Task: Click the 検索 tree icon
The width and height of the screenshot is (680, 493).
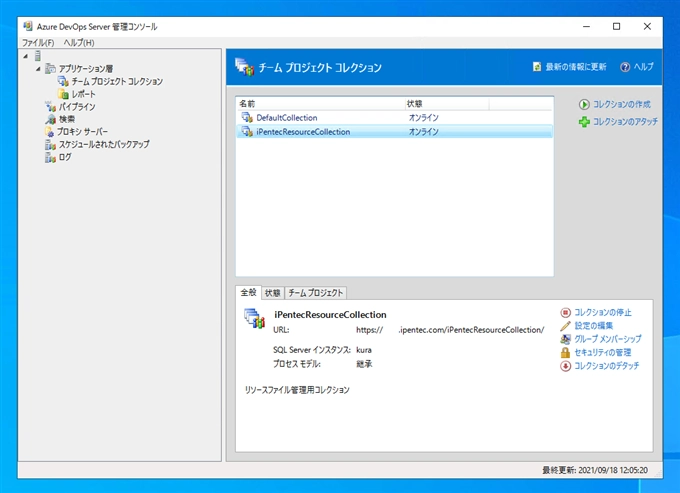Action: 50,119
